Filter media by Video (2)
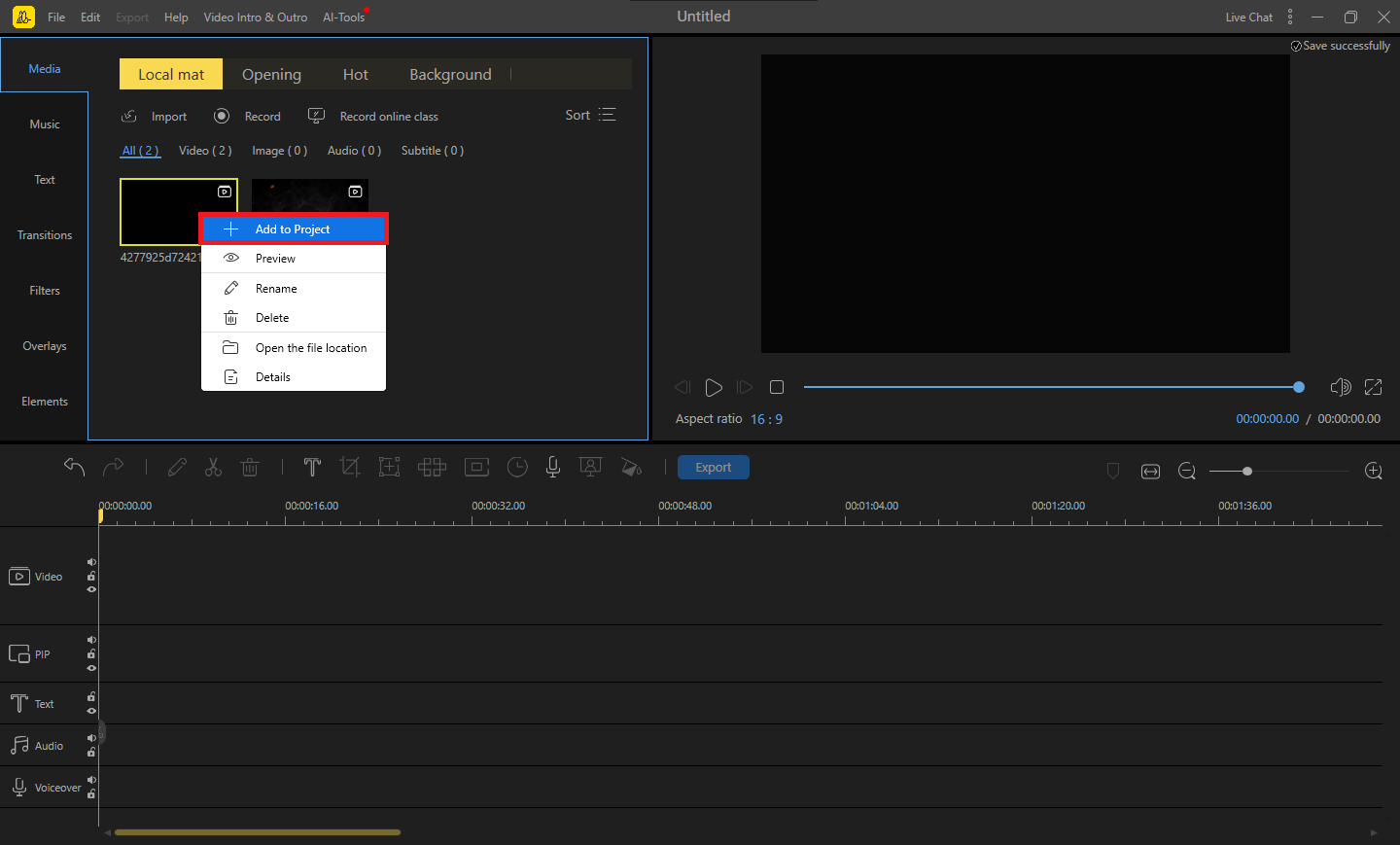Image resolution: width=1400 pixels, height=845 pixels. 205,151
